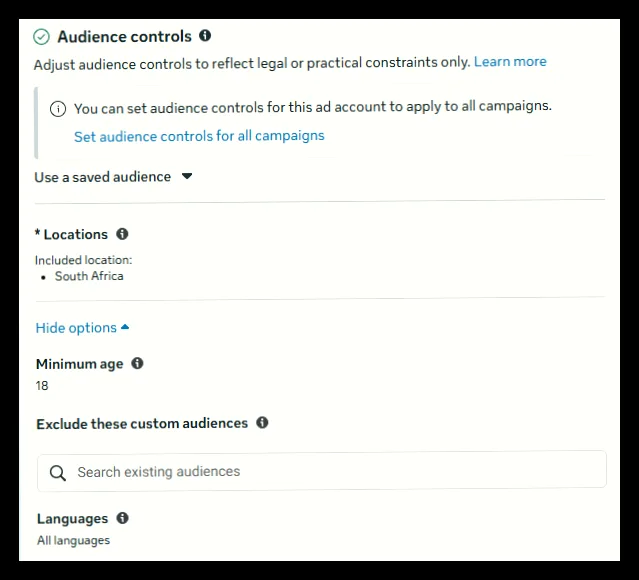Click the Minimum age heading
The image size is (639, 580).
tap(79, 364)
